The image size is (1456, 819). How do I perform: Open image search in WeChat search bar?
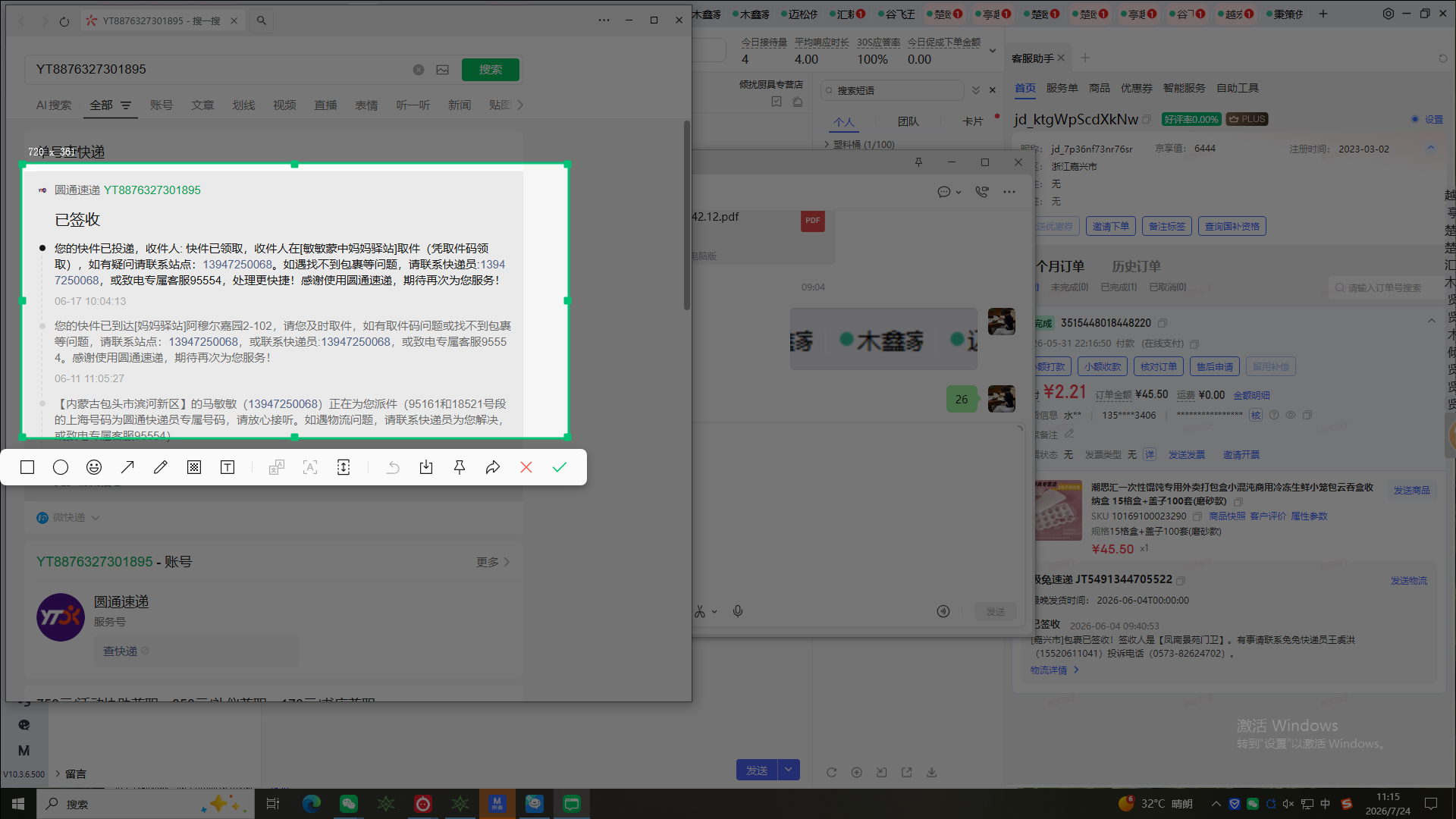coord(443,70)
